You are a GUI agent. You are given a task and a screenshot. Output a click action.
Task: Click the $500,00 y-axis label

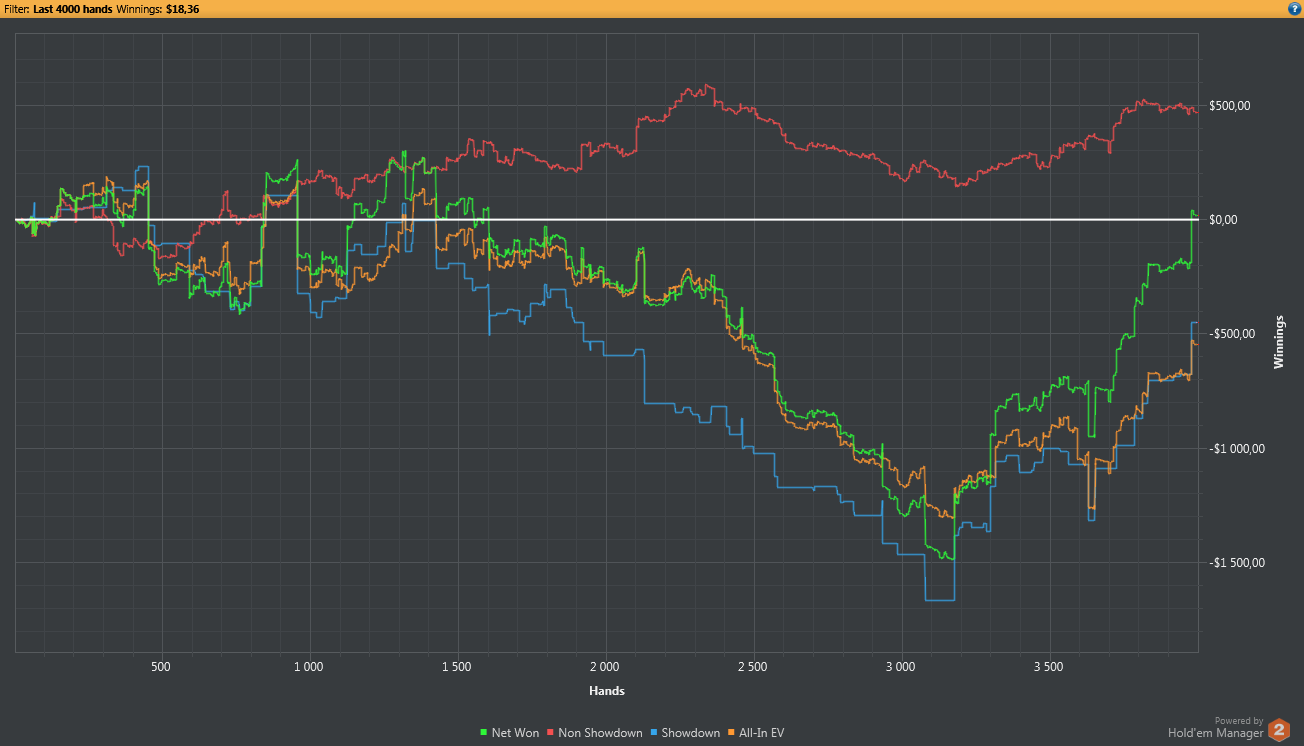[1230, 106]
